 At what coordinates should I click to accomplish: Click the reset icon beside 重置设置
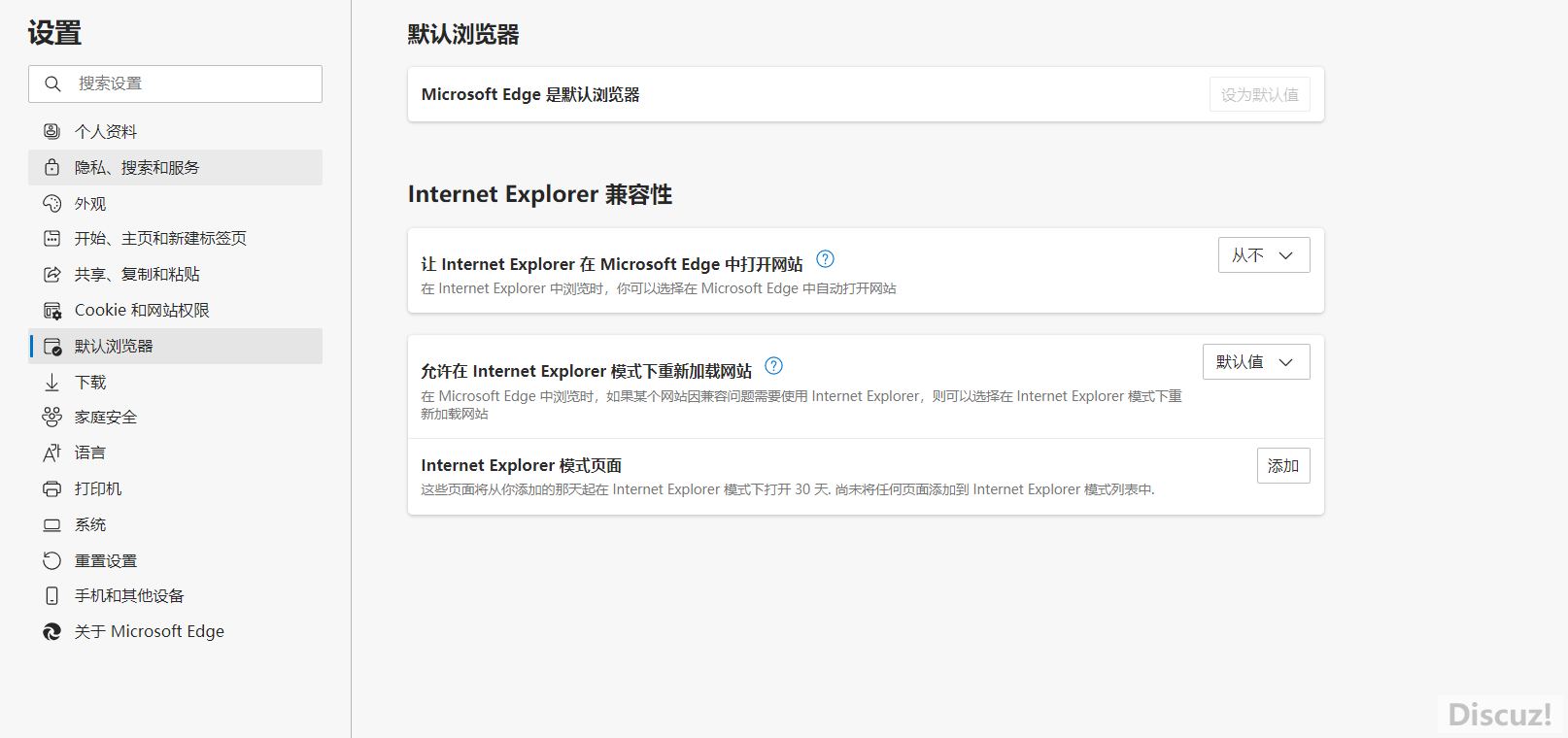(52, 560)
